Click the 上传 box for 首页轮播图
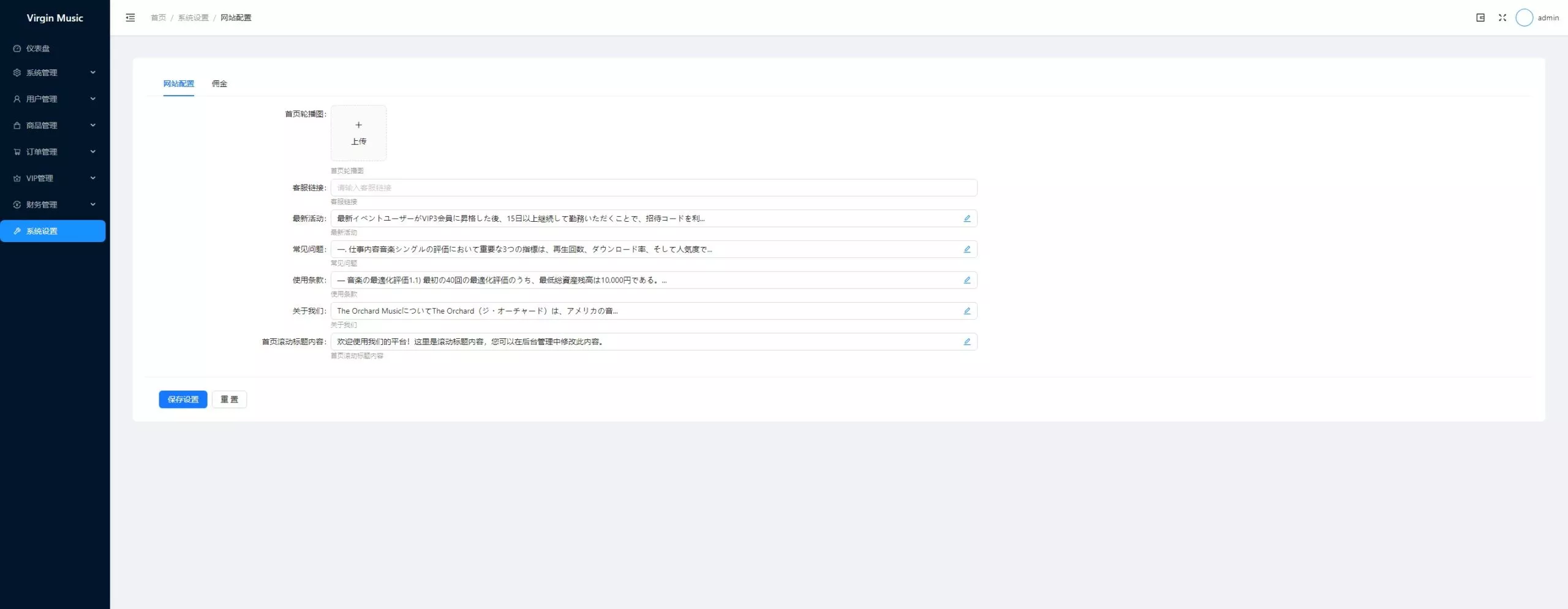This screenshot has height=609, width=1568. [x=358, y=133]
